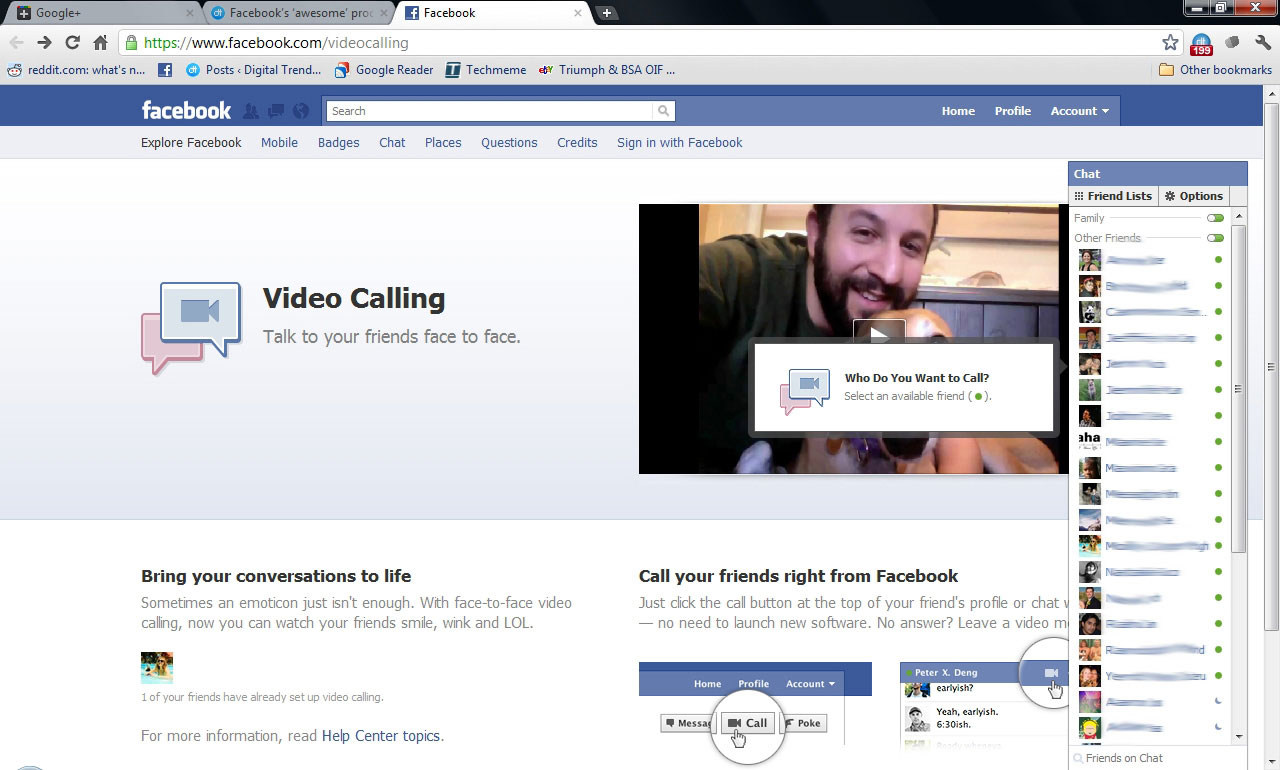The image size is (1280, 770).
Task: Click the Options gear icon in Chat
Action: [1170, 196]
